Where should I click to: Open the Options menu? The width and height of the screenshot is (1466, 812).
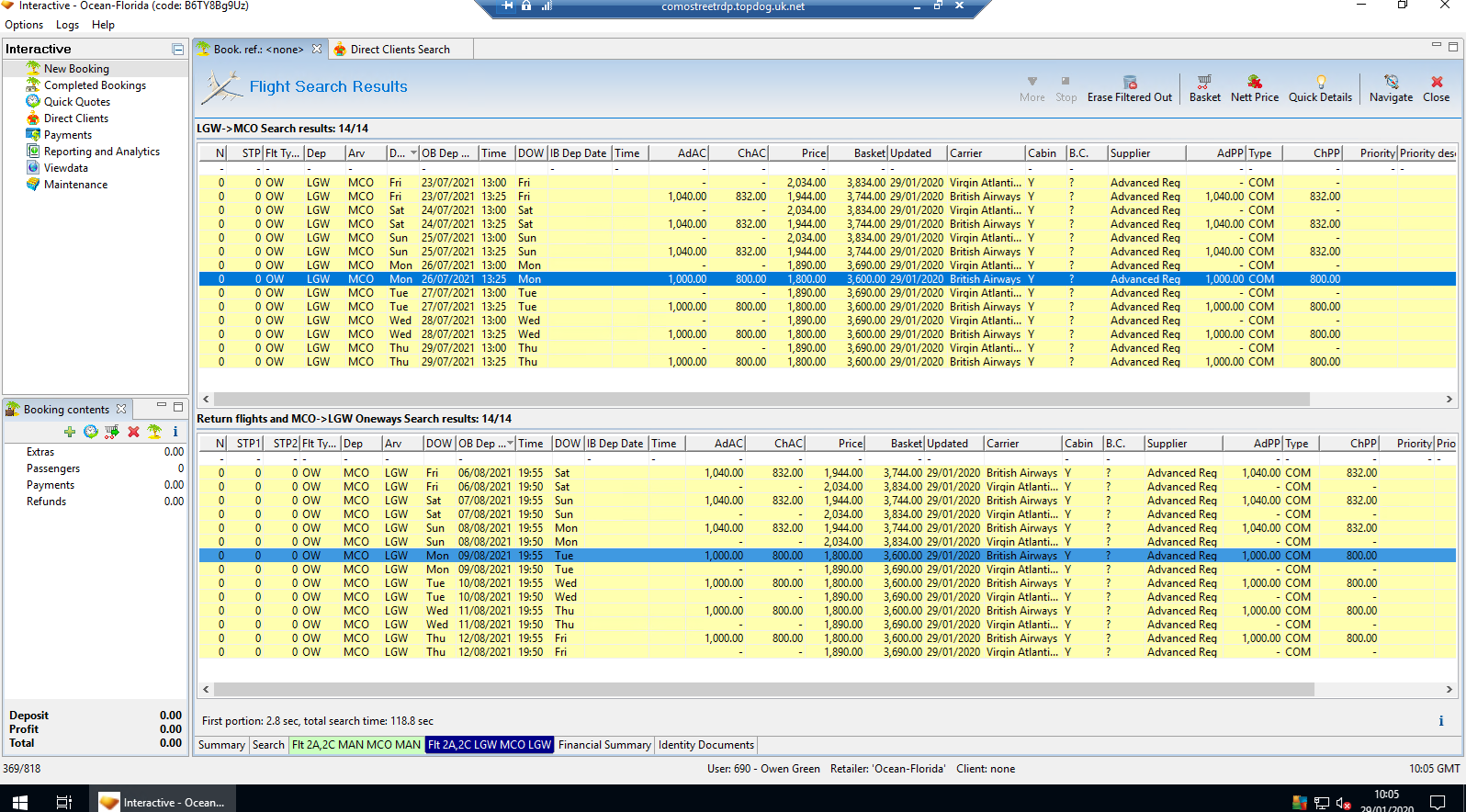[x=24, y=25]
